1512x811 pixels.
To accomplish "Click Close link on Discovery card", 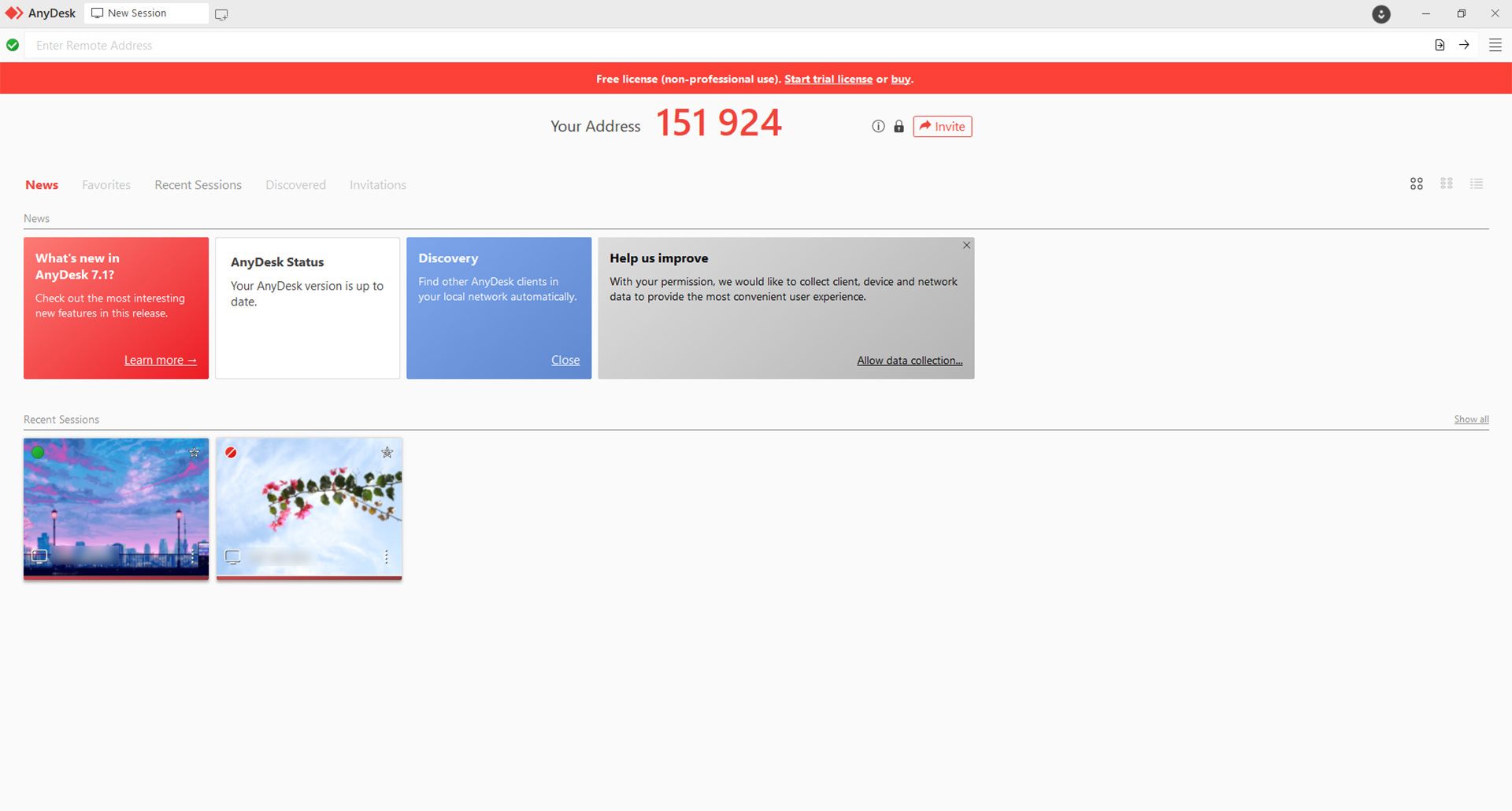I will click(565, 360).
